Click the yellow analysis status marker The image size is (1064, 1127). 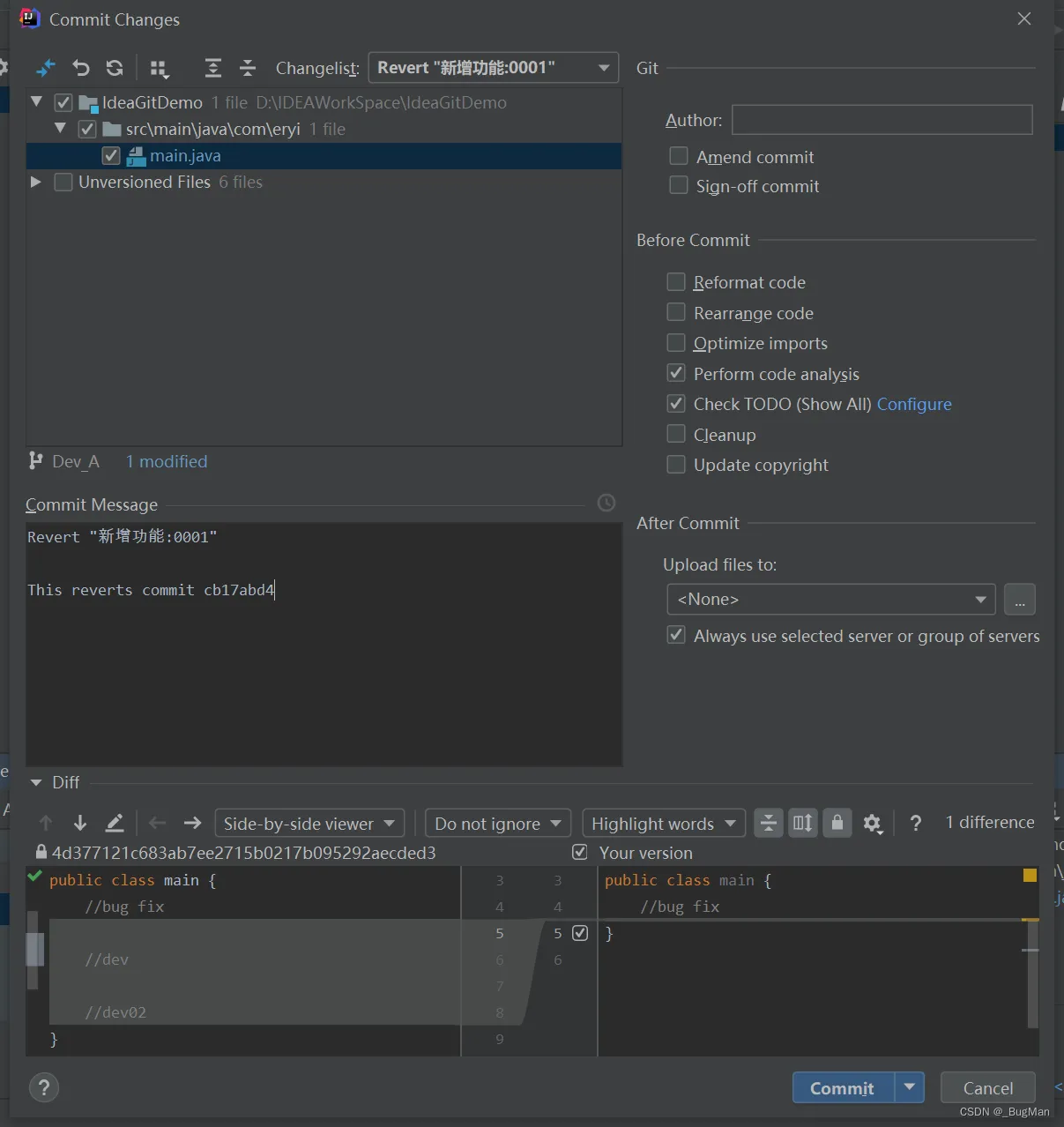click(x=1030, y=875)
